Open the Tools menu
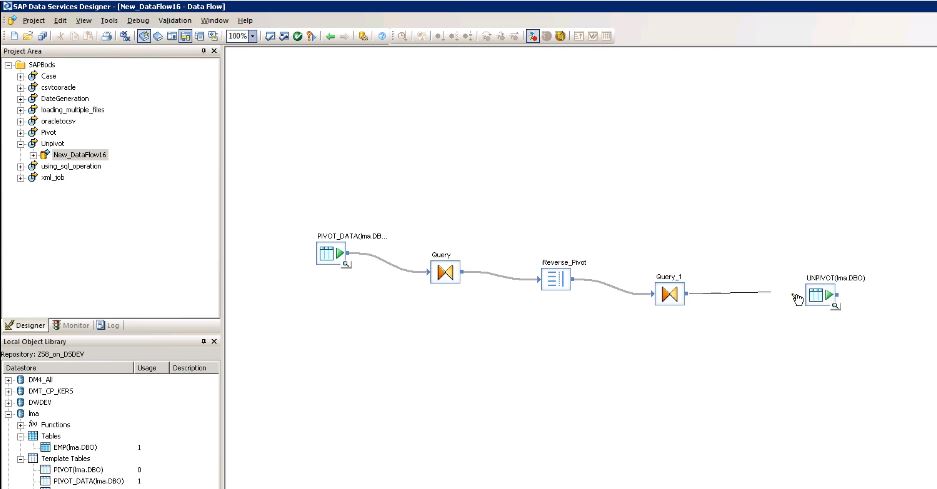The width and height of the screenshot is (937, 489). [109, 20]
